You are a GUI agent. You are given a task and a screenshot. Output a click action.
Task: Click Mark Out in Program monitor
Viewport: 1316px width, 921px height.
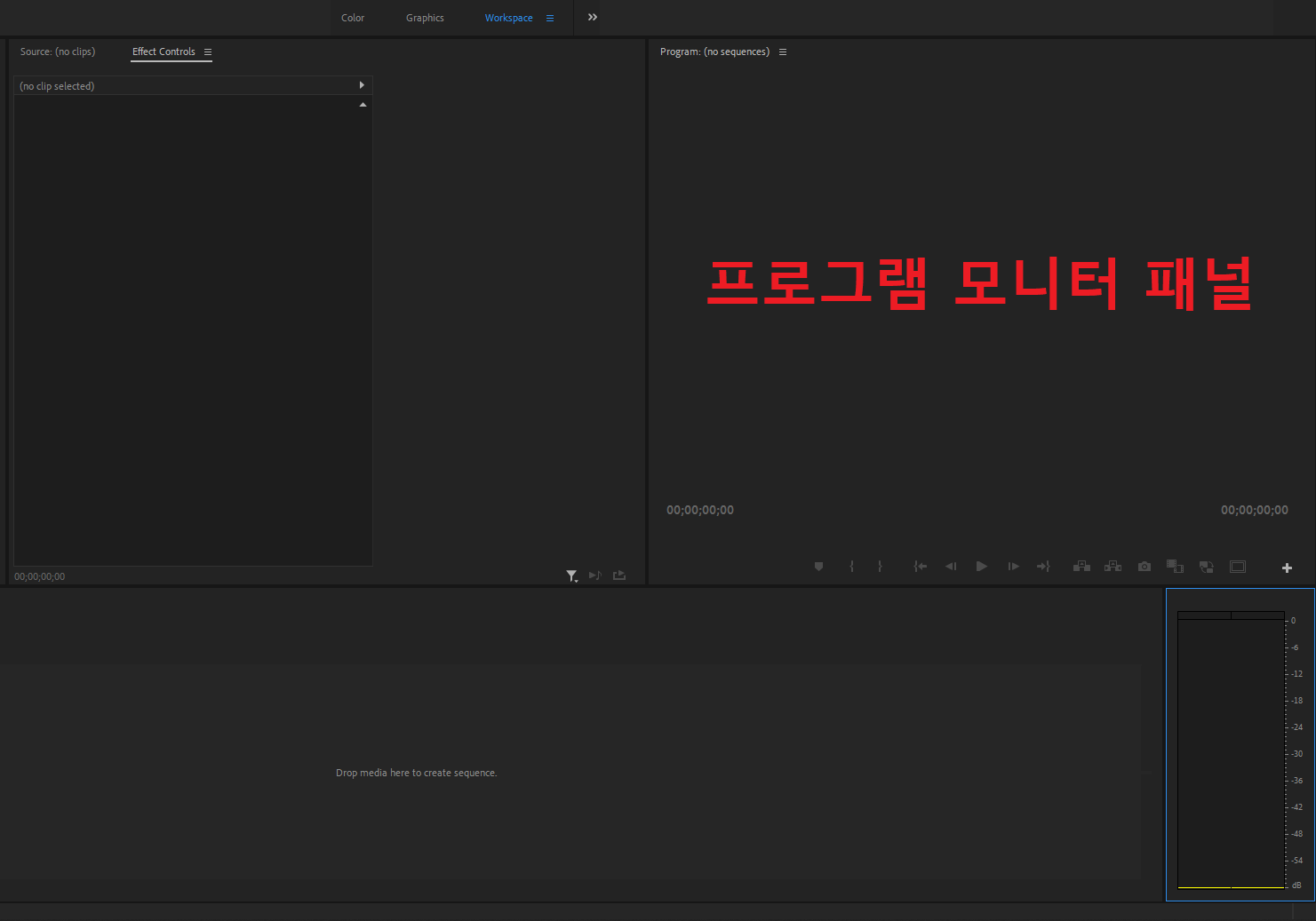(x=879, y=566)
